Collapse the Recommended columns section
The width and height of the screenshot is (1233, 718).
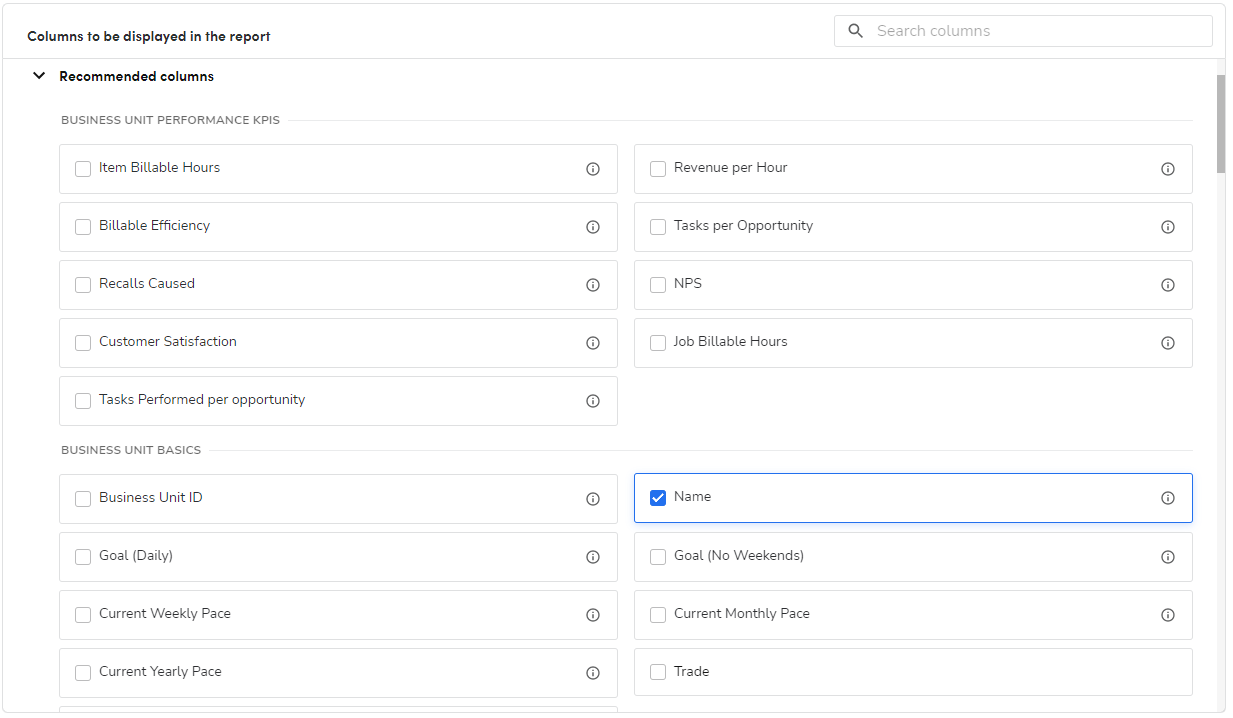[39, 76]
